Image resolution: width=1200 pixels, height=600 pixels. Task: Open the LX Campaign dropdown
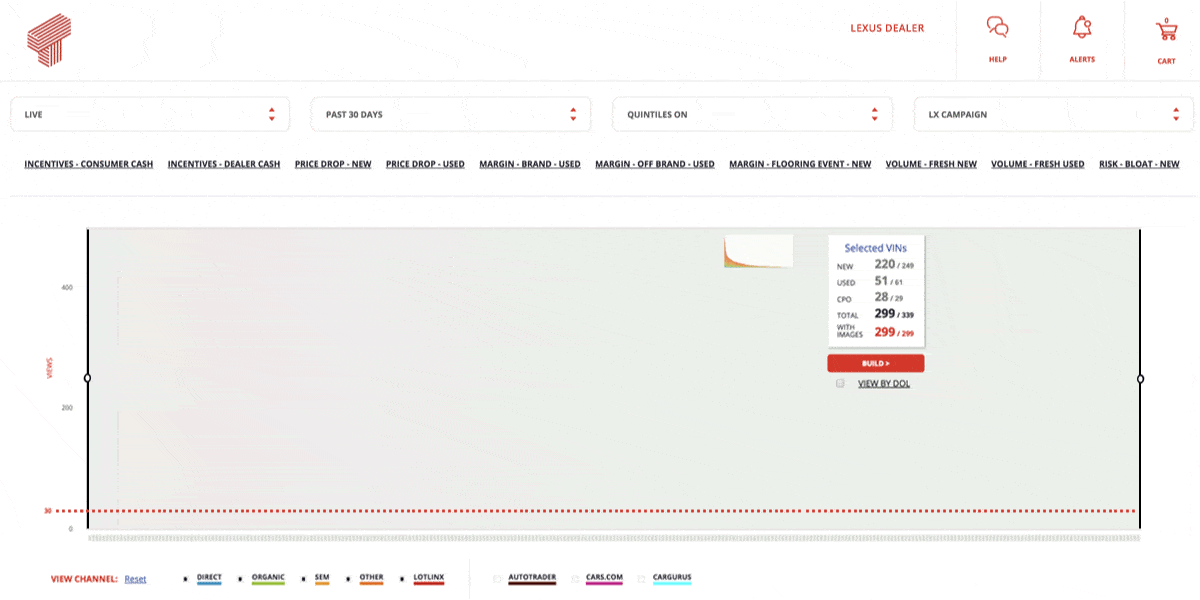1054,114
